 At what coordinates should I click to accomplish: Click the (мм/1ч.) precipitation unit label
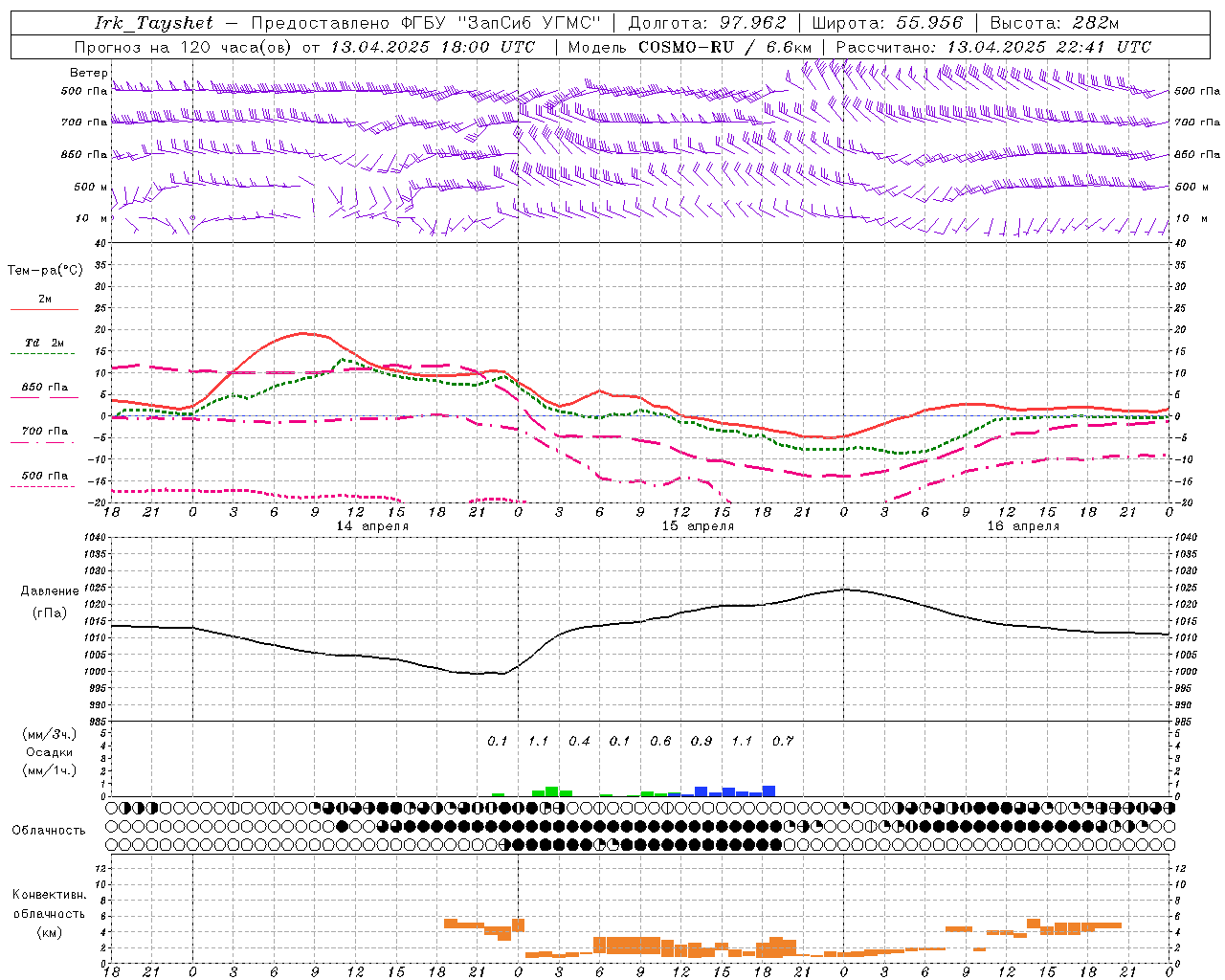click(50, 770)
